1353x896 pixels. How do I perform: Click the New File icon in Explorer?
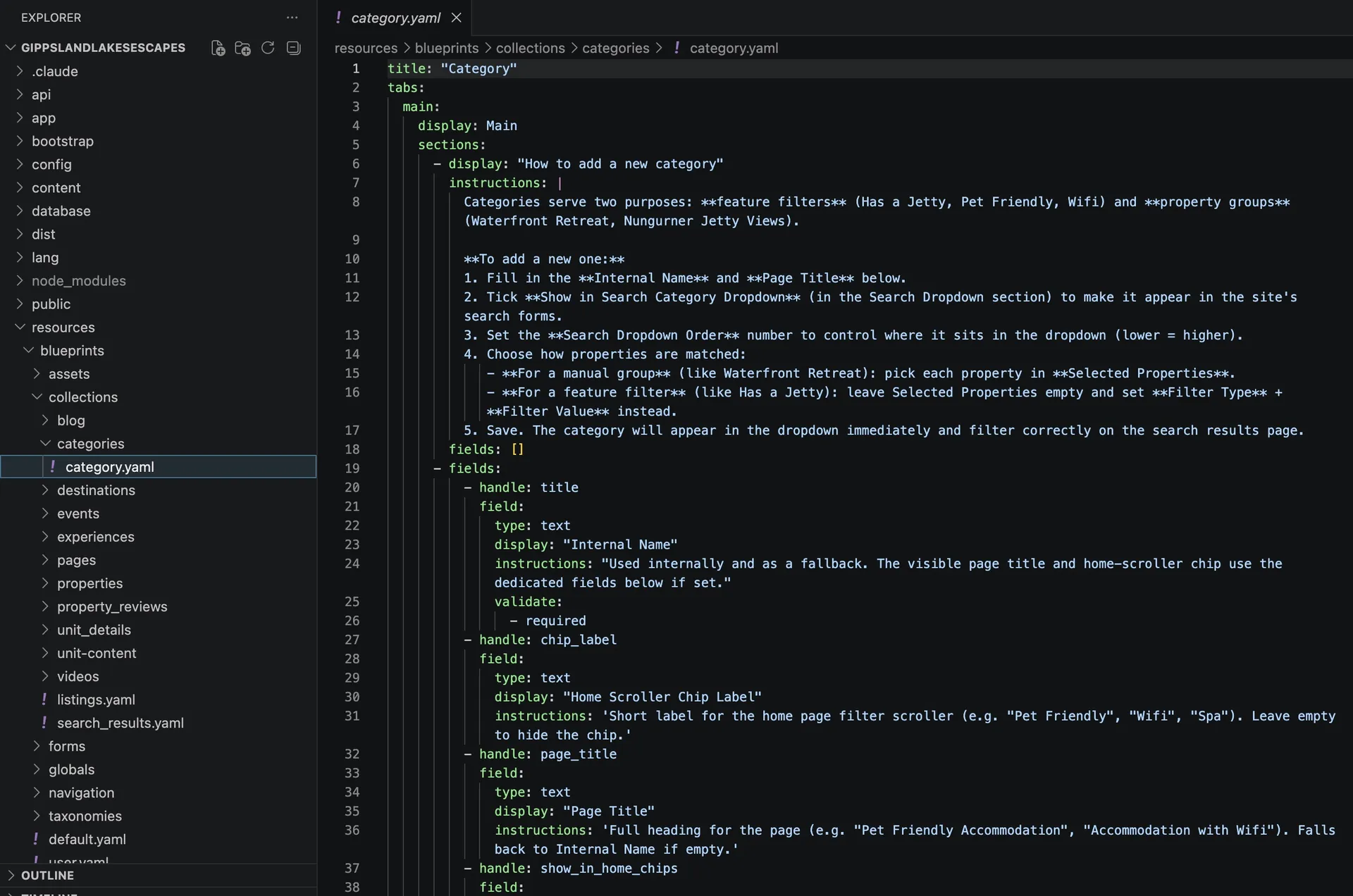(x=218, y=48)
